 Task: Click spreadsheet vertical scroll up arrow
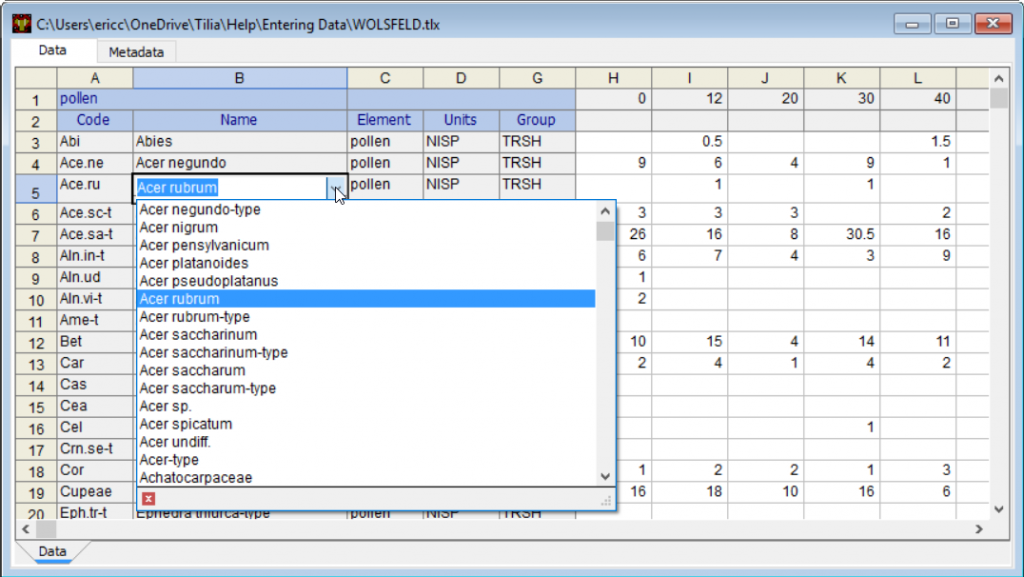[999, 79]
